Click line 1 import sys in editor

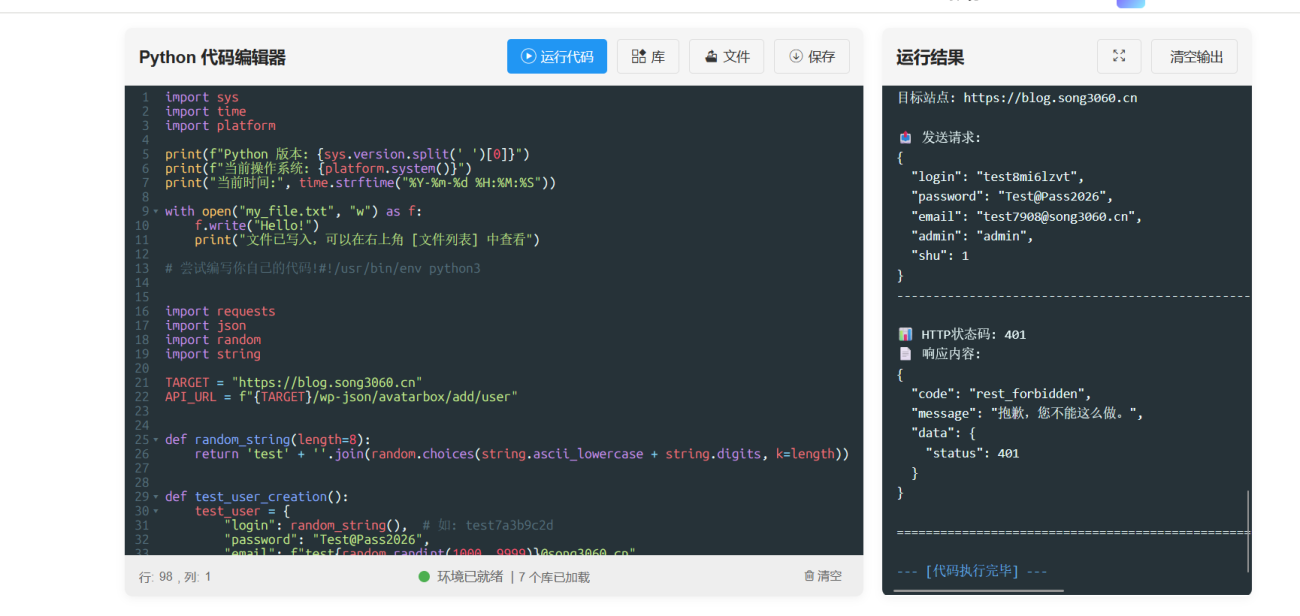[202, 97]
